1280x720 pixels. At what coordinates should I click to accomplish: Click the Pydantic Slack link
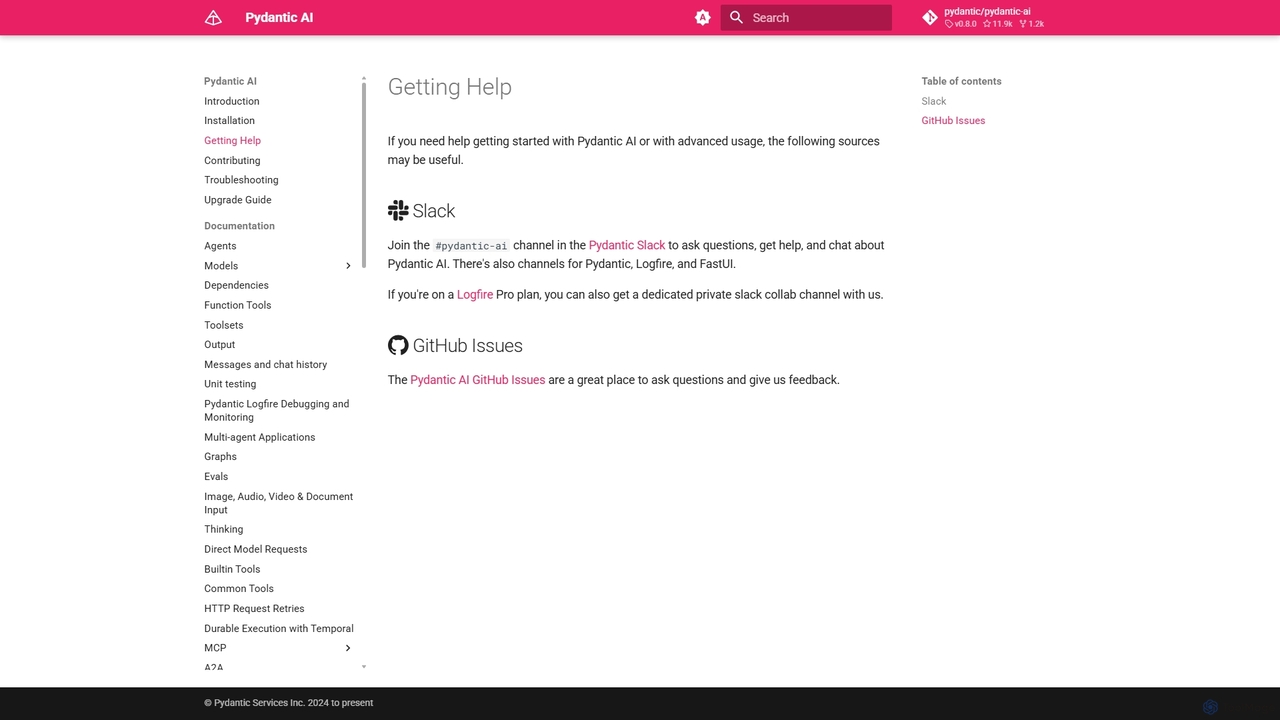[x=627, y=245]
